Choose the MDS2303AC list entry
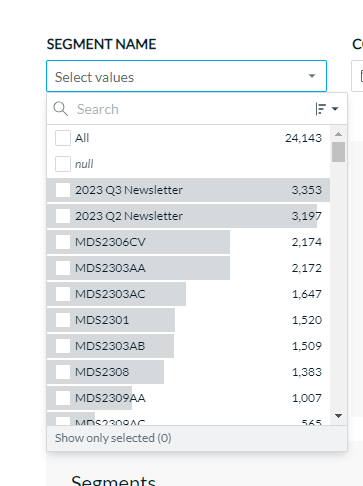 click(188, 294)
